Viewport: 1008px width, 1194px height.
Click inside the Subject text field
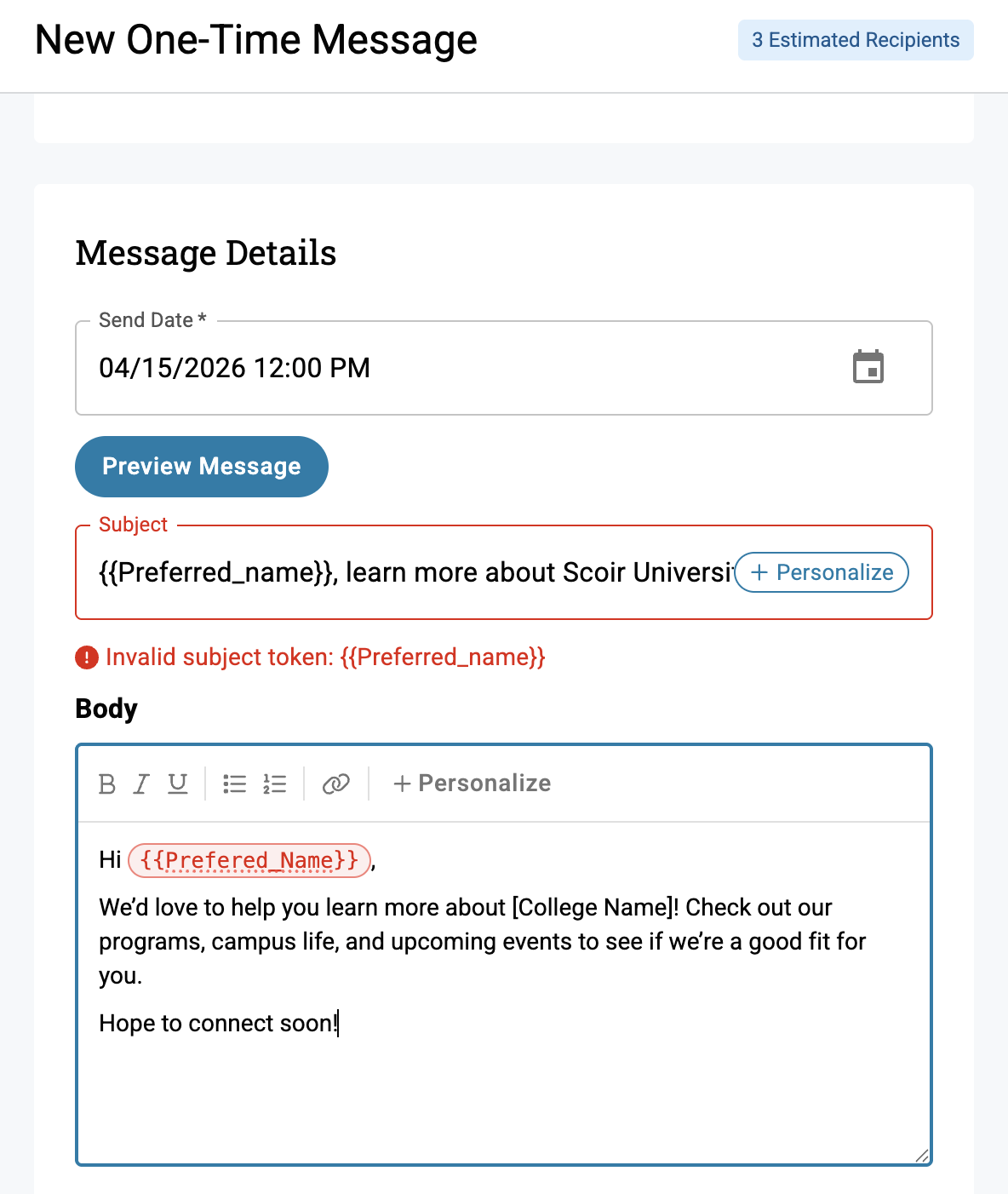click(x=409, y=572)
